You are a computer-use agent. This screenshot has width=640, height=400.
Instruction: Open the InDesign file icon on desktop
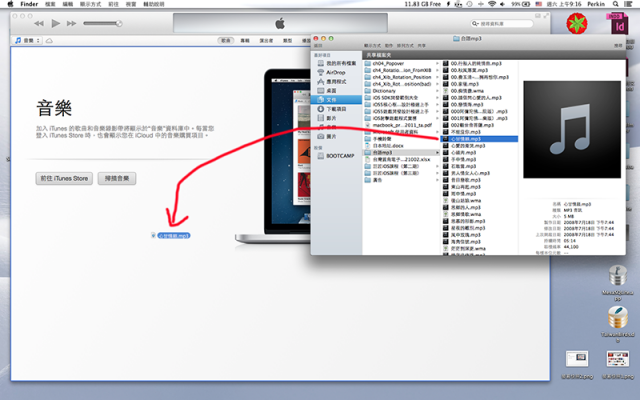click(619, 24)
